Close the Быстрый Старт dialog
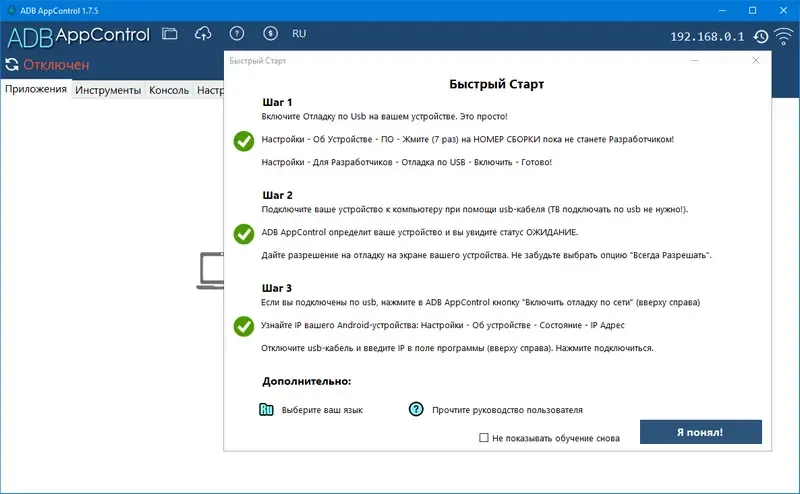 756,60
